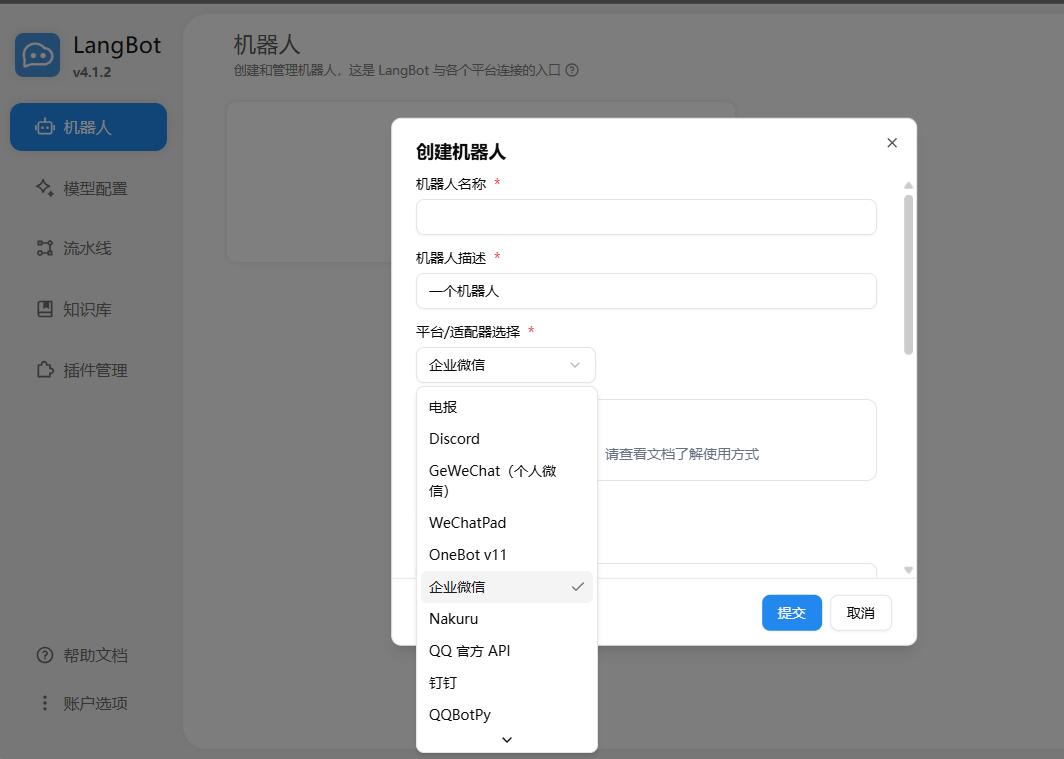Viewport: 1064px width, 759px height.
Task: Switch to 插件管理 in the sidebar
Action: pos(88,370)
